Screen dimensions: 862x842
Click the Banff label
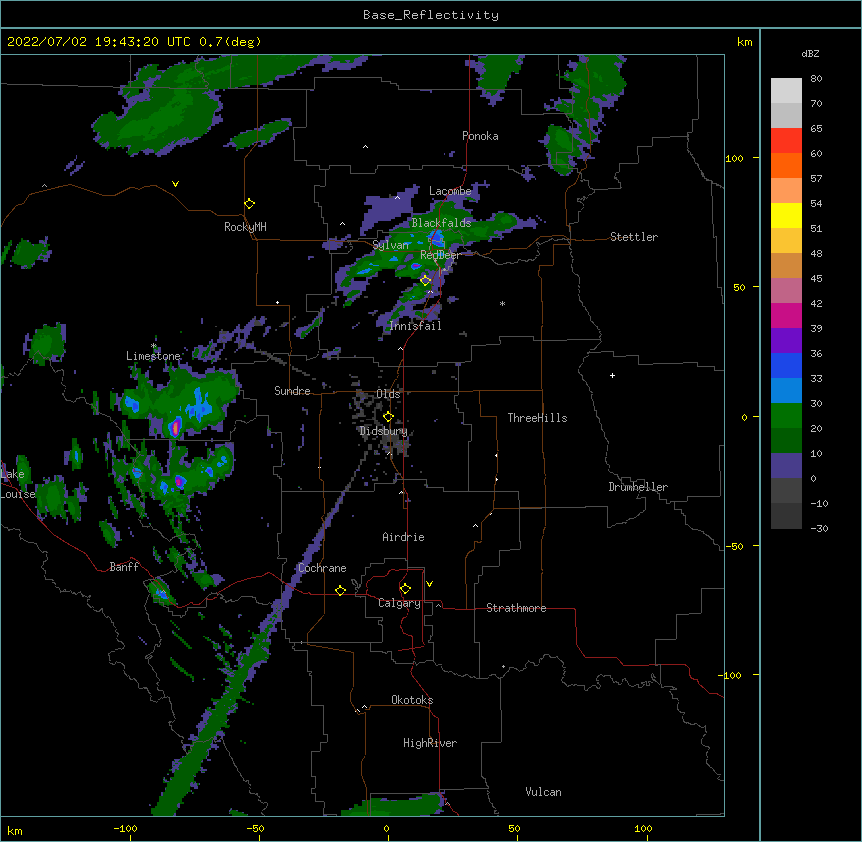pos(124,567)
